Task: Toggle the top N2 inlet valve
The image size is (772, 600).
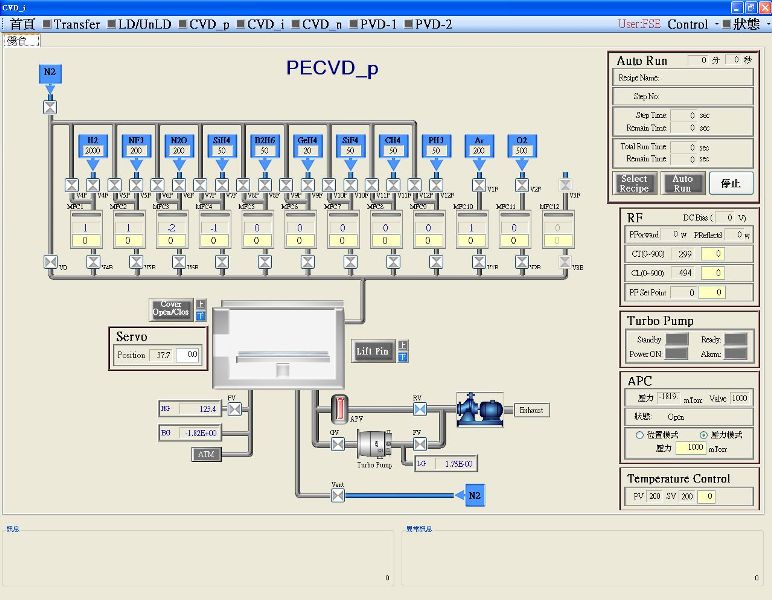Action: click(50, 106)
